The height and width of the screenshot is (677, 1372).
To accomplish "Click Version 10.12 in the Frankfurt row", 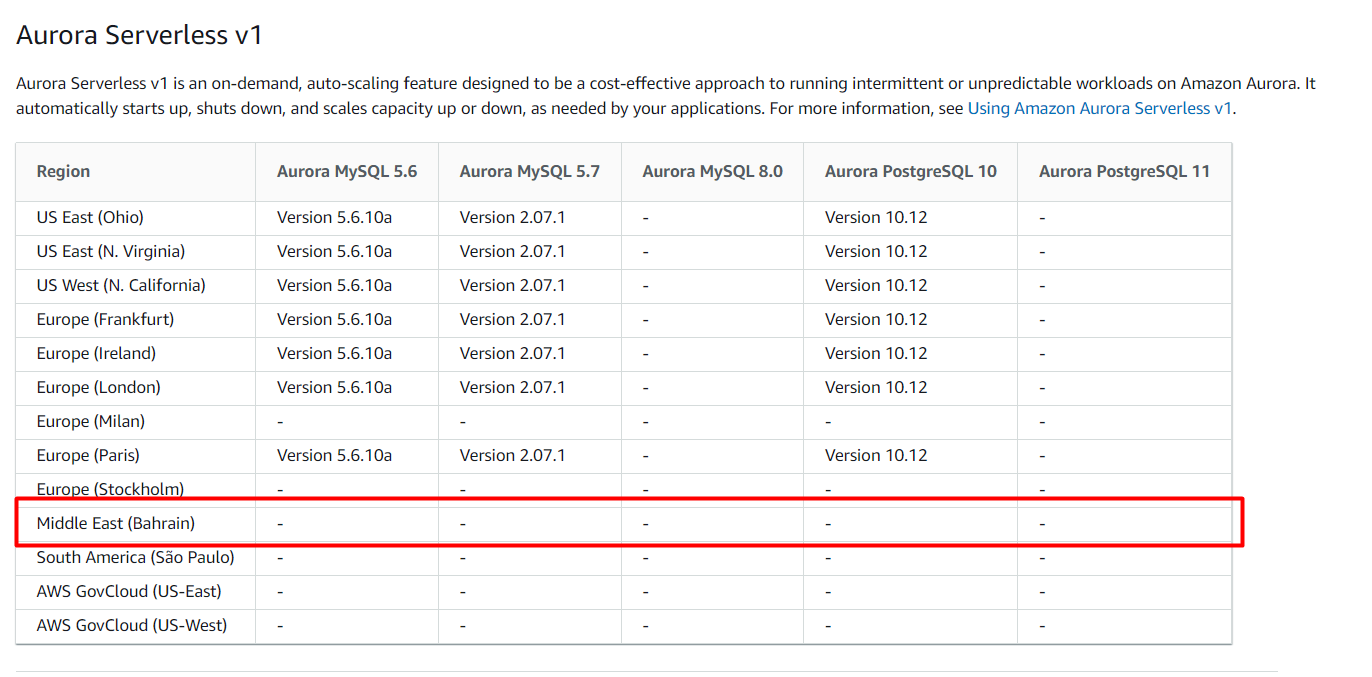I will tap(876, 319).
